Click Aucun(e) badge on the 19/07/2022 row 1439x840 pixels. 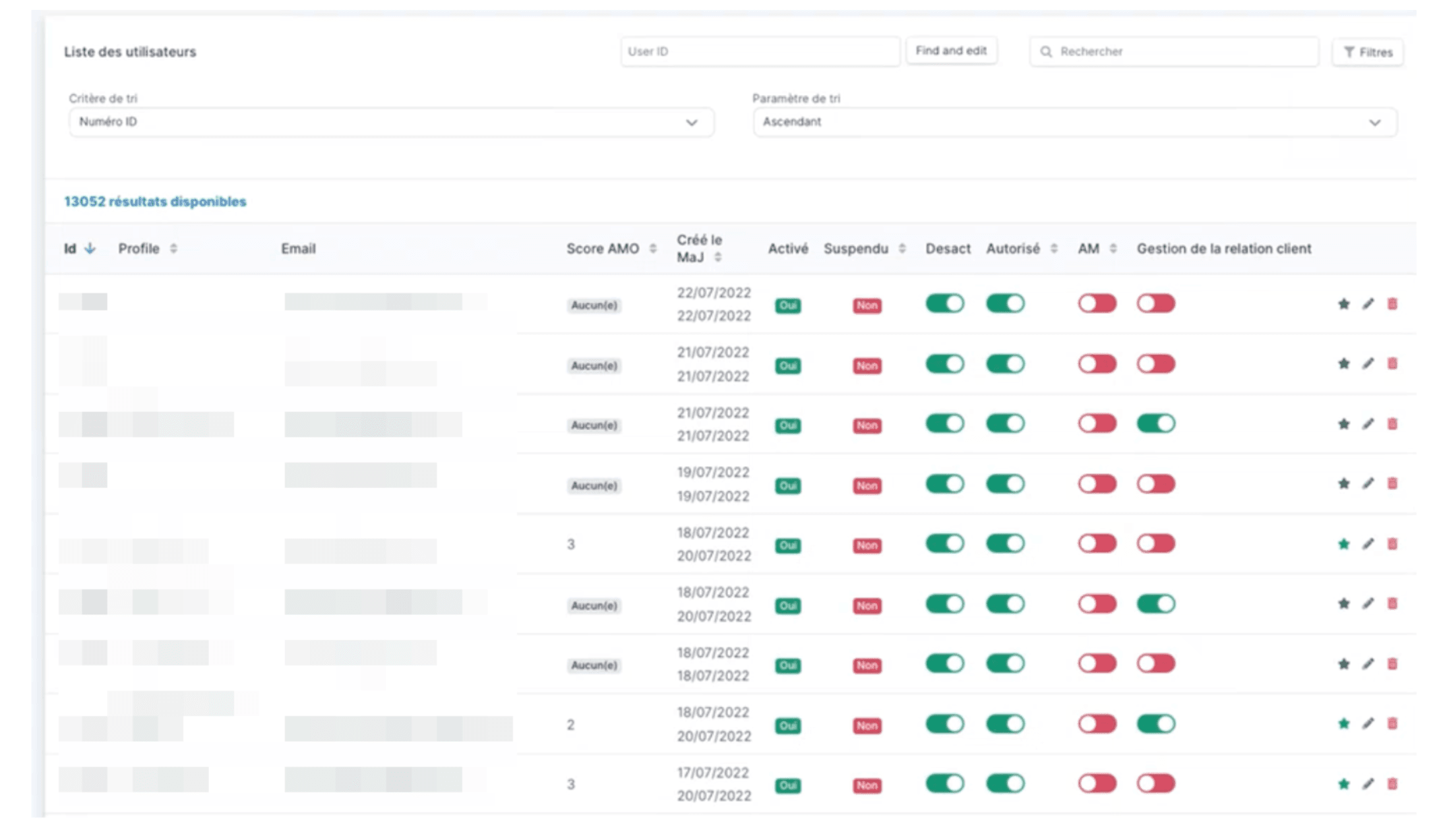(594, 486)
